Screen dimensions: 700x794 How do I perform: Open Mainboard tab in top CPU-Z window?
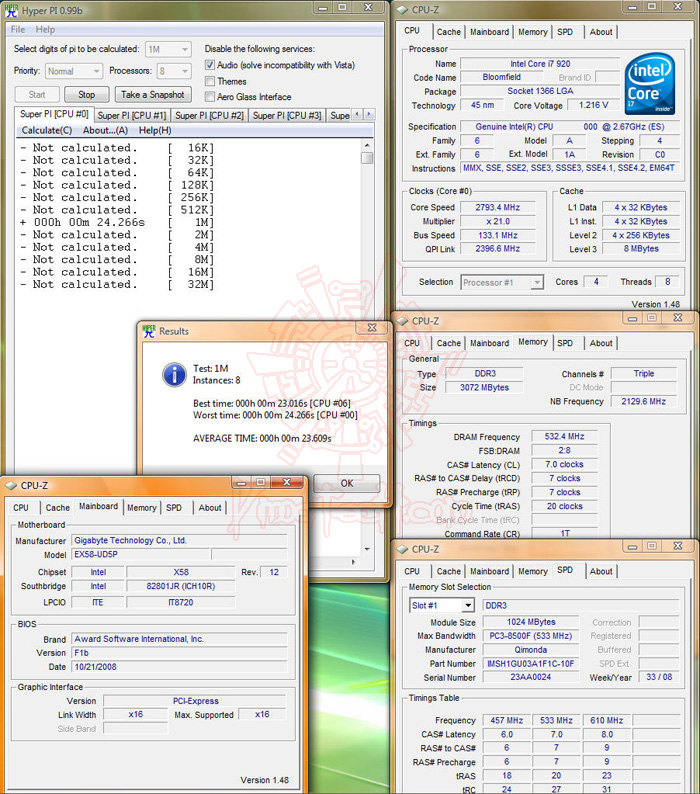pyautogui.click(x=489, y=32)
